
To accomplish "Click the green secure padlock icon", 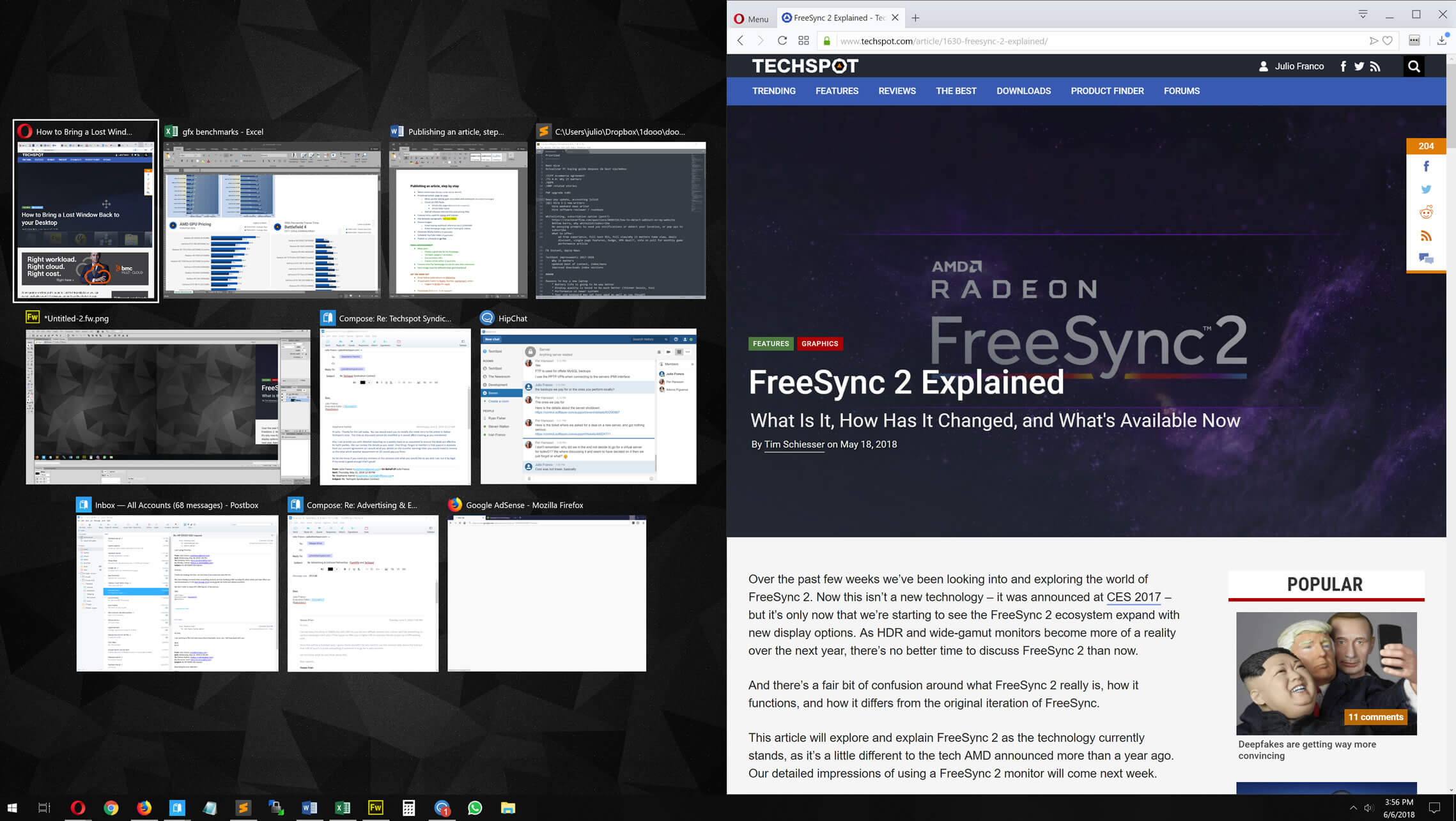I will click(826, 41).
